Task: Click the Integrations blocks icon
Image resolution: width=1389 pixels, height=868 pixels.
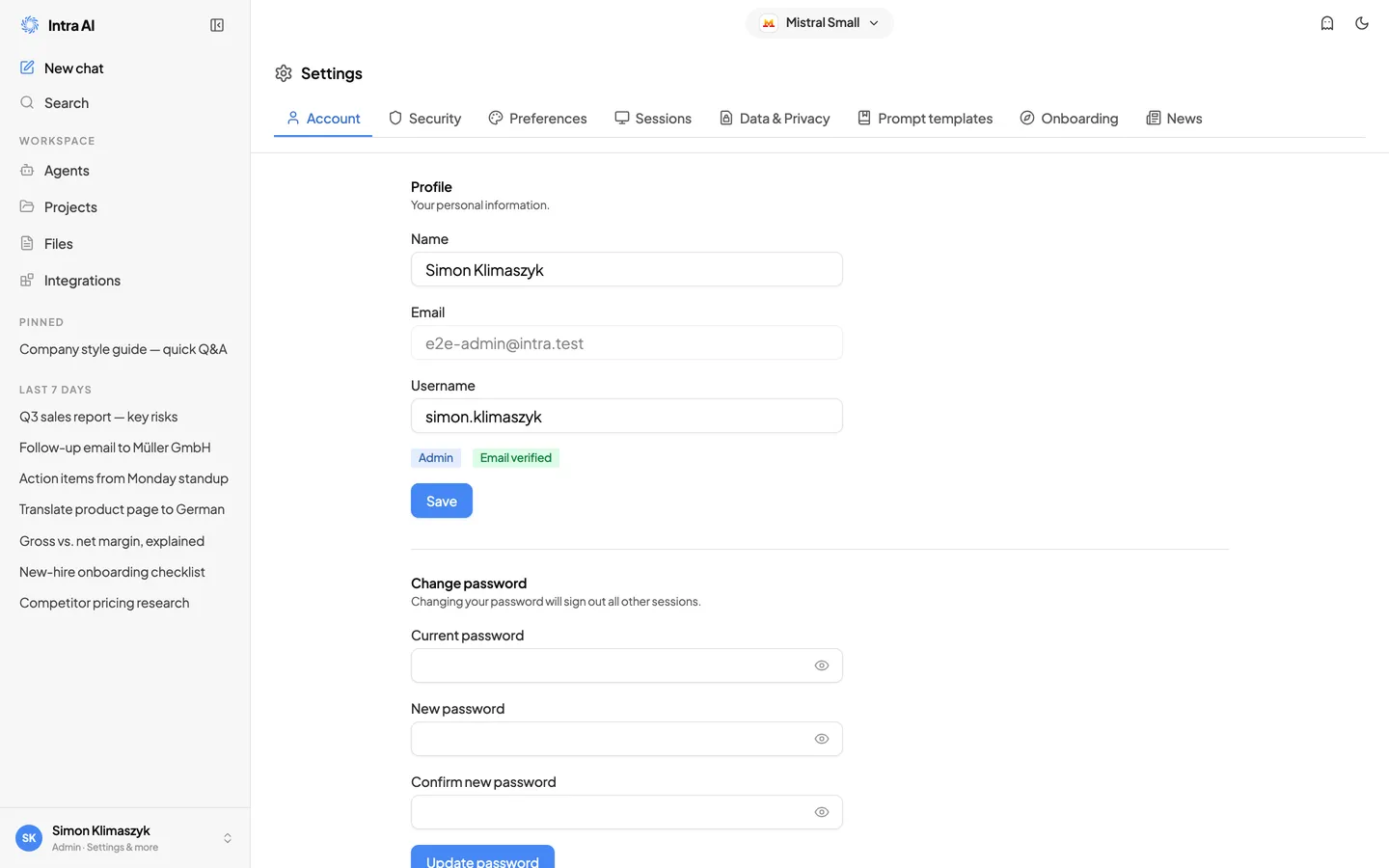Action: coord(27,280)
